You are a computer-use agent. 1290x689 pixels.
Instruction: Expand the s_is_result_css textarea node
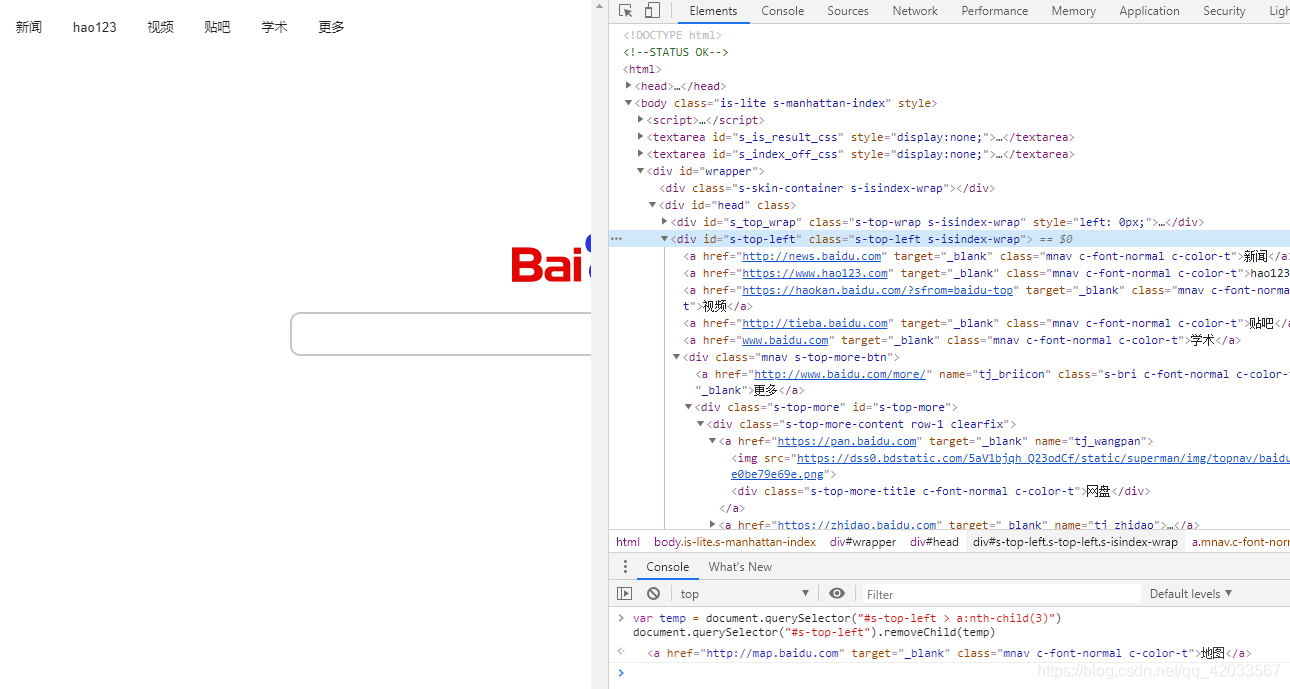641,137
